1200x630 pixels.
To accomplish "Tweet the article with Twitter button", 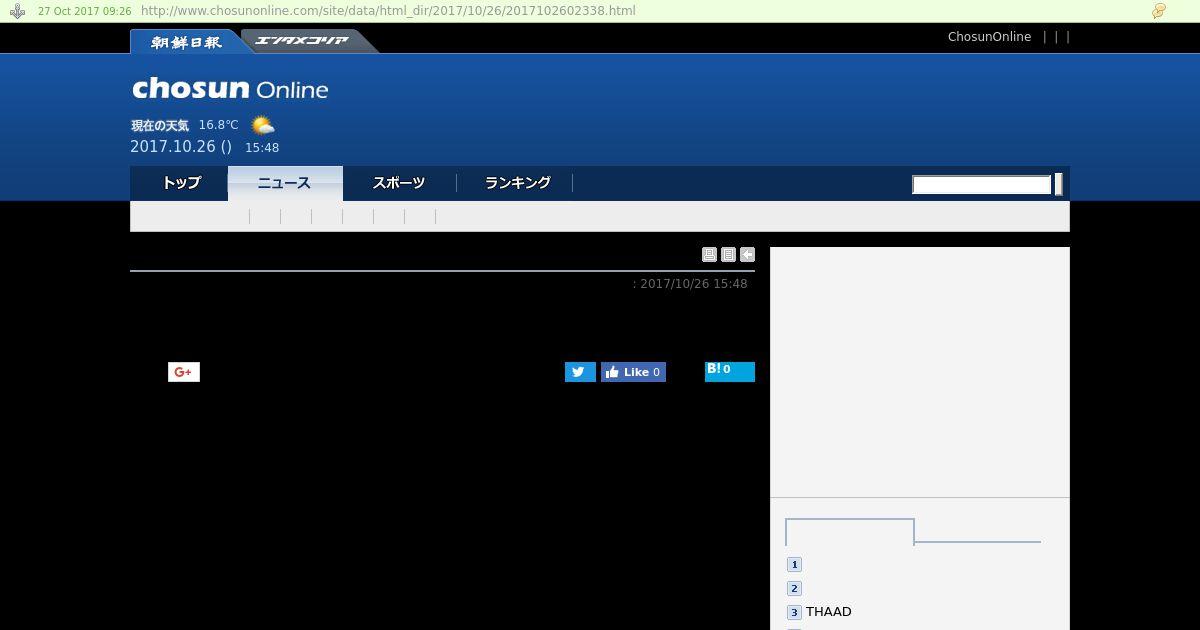I will click(580, 372).
